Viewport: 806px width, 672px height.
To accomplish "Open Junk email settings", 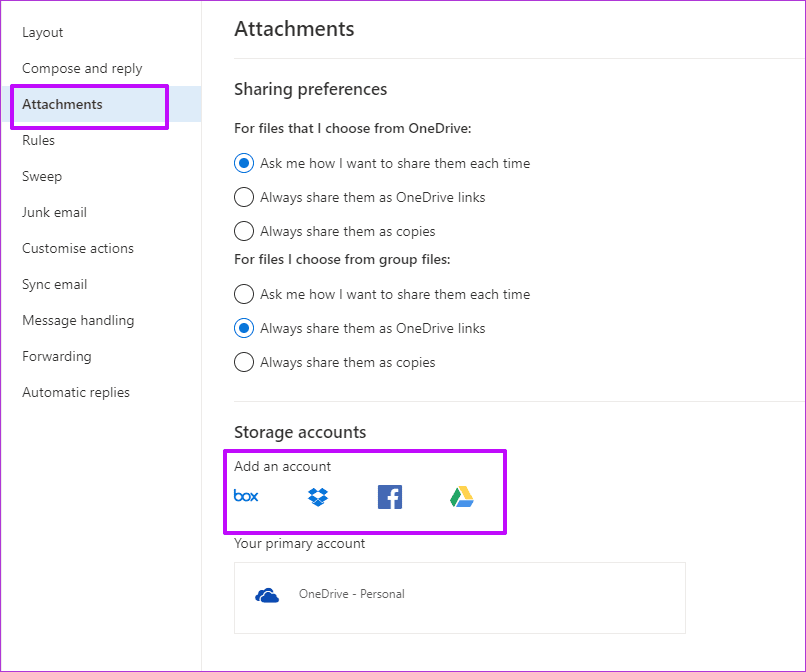I will click(54, 212).
